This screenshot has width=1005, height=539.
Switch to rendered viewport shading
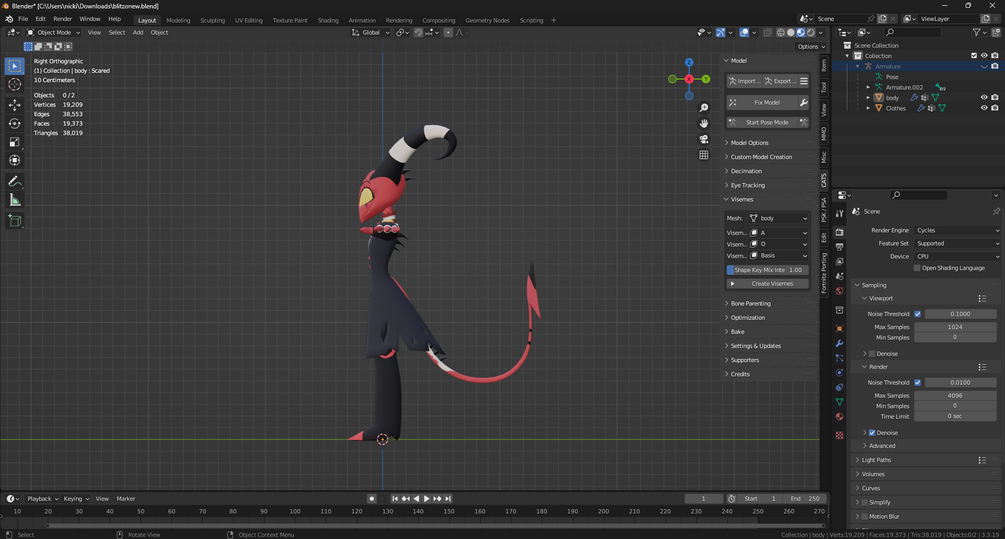[x=811, y=32]
